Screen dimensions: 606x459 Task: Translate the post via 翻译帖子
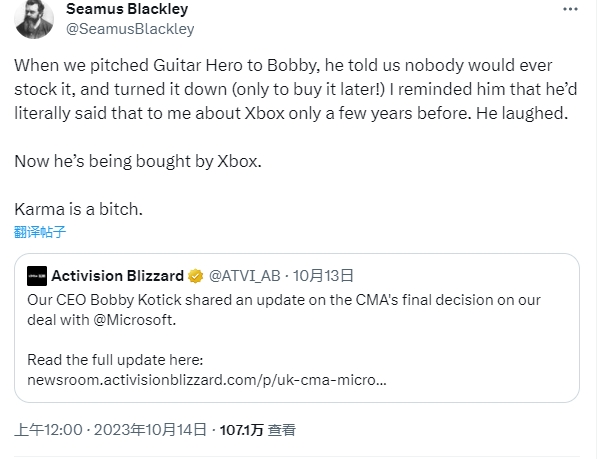pyautogui.click(x=42, y=233)
